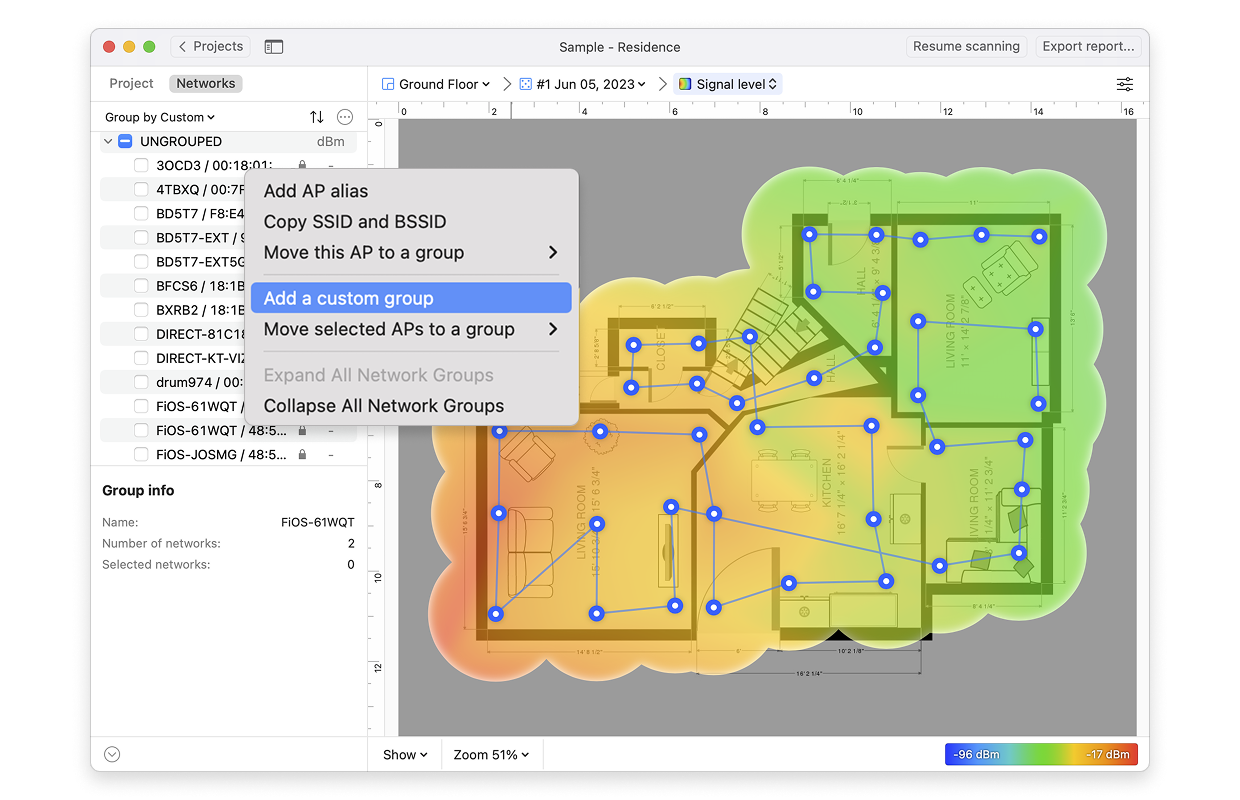Click the Group info heading
Screen dimensions: 1240x800
point(138,491)
